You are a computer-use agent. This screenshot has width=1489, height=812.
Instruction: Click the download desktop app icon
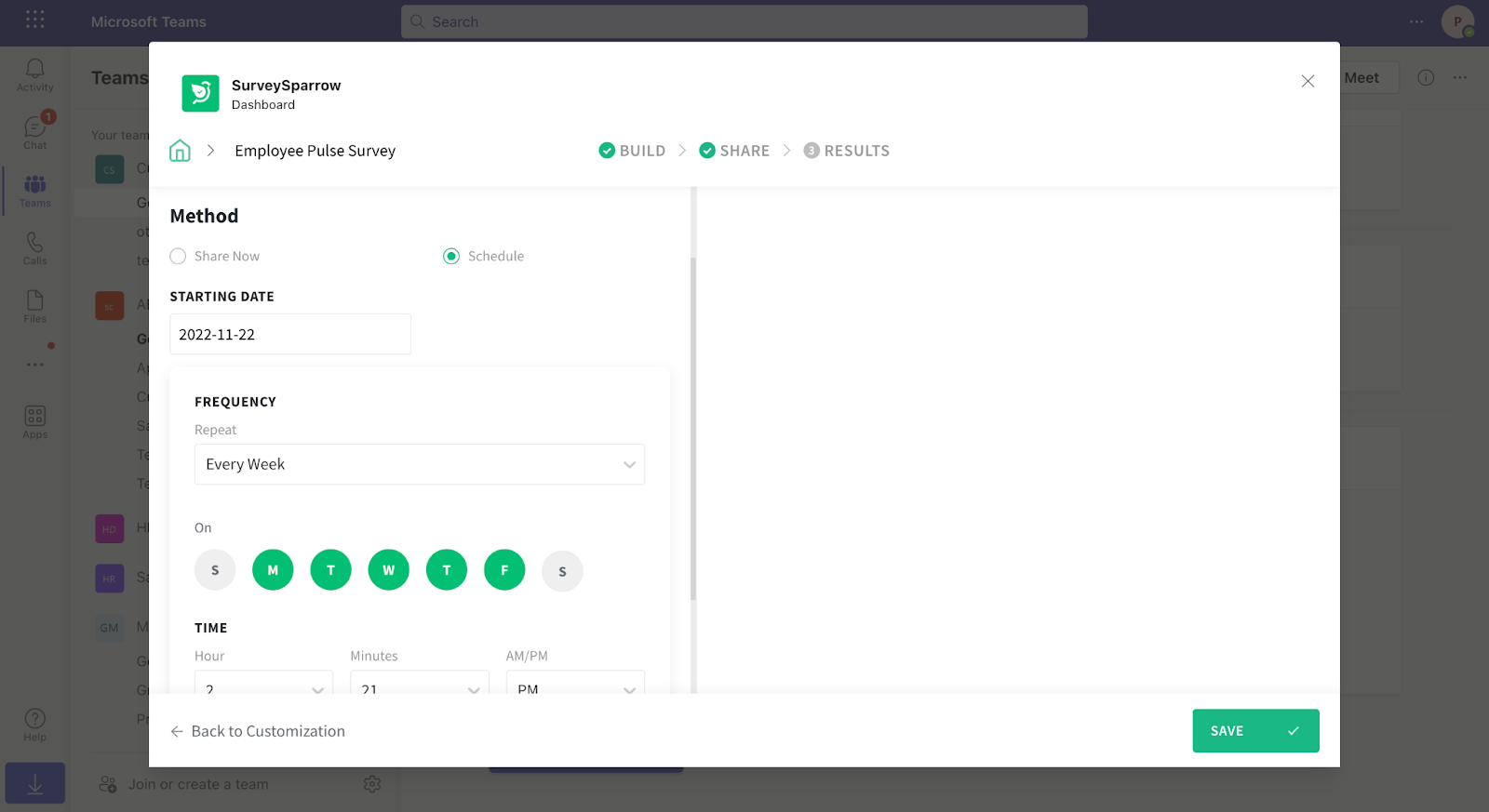coord(35,784)
